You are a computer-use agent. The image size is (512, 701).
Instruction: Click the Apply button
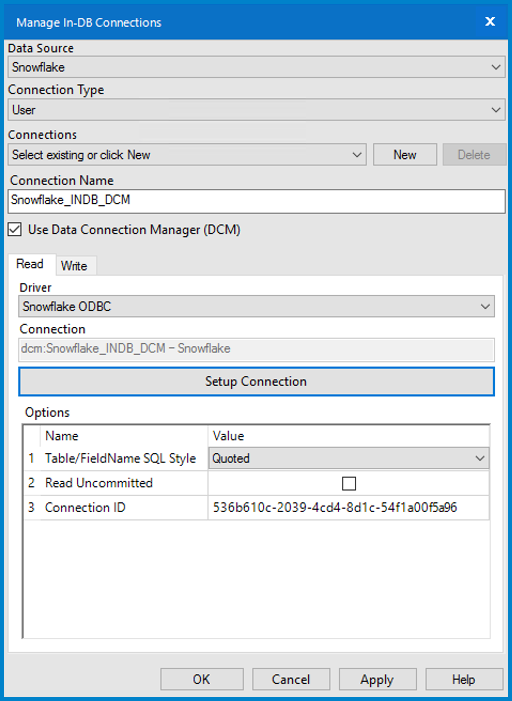(377, 680)
